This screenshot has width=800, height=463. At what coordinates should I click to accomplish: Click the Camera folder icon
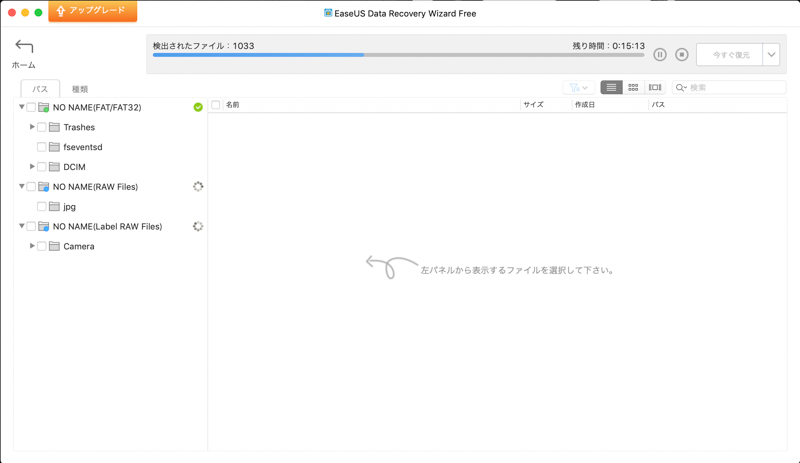(55, 246)
